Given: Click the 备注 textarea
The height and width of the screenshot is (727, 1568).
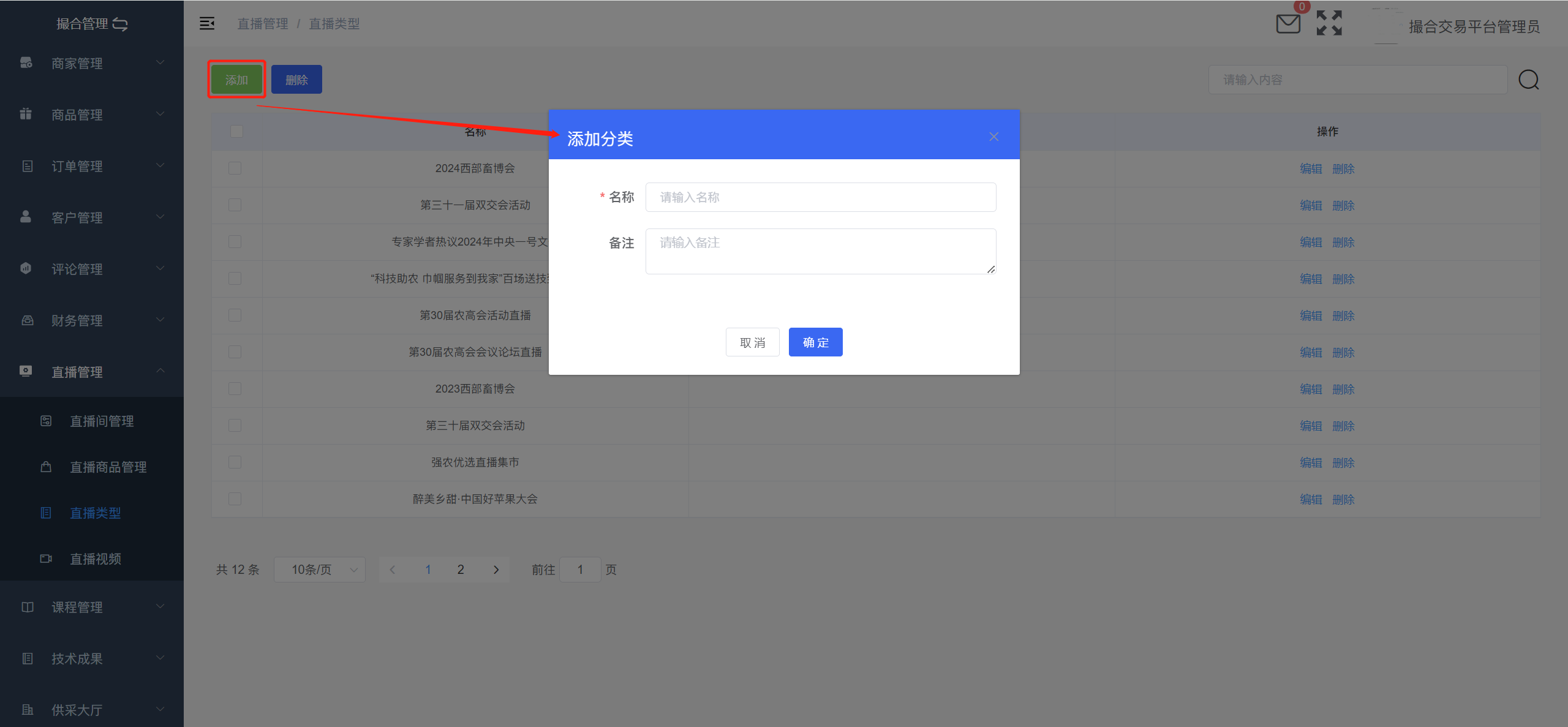Looking at the screenshot, I should pos(821,251).
